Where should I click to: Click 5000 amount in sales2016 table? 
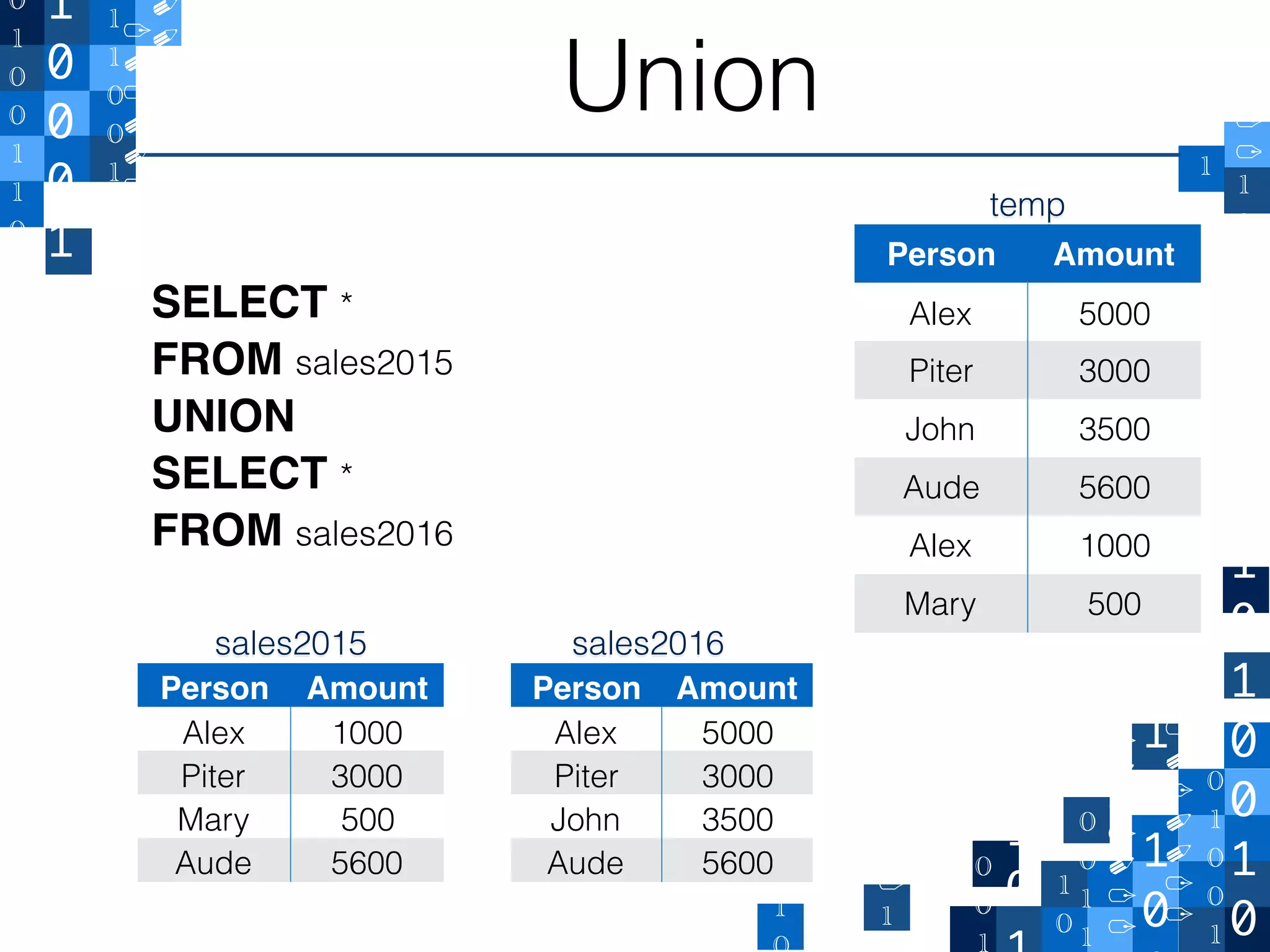coord(737,733)
